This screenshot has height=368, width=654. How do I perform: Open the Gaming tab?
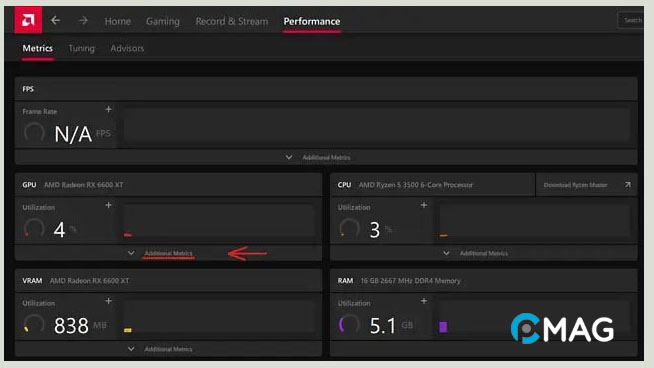pyautogui.click(x=163, y=21)
